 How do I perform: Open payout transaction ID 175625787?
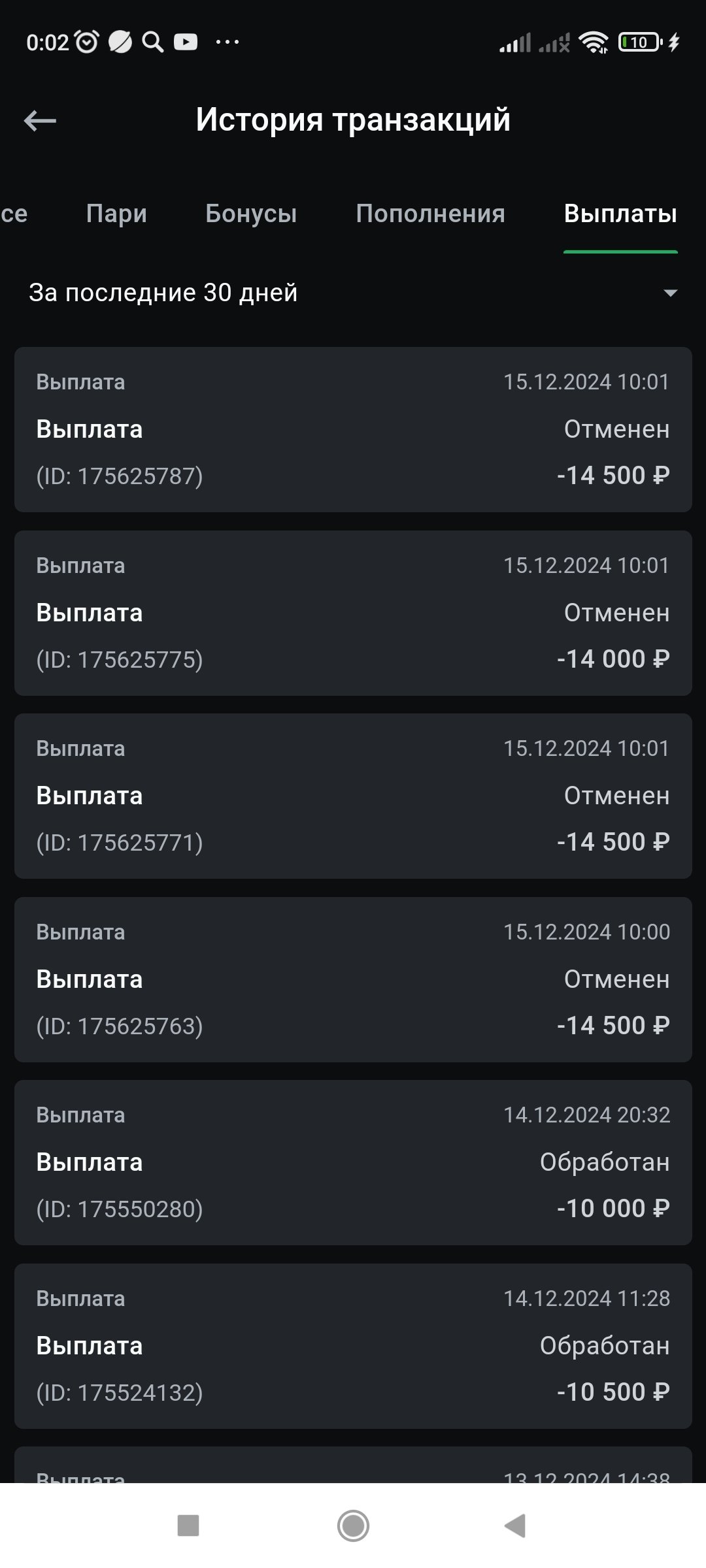(353, 429)
